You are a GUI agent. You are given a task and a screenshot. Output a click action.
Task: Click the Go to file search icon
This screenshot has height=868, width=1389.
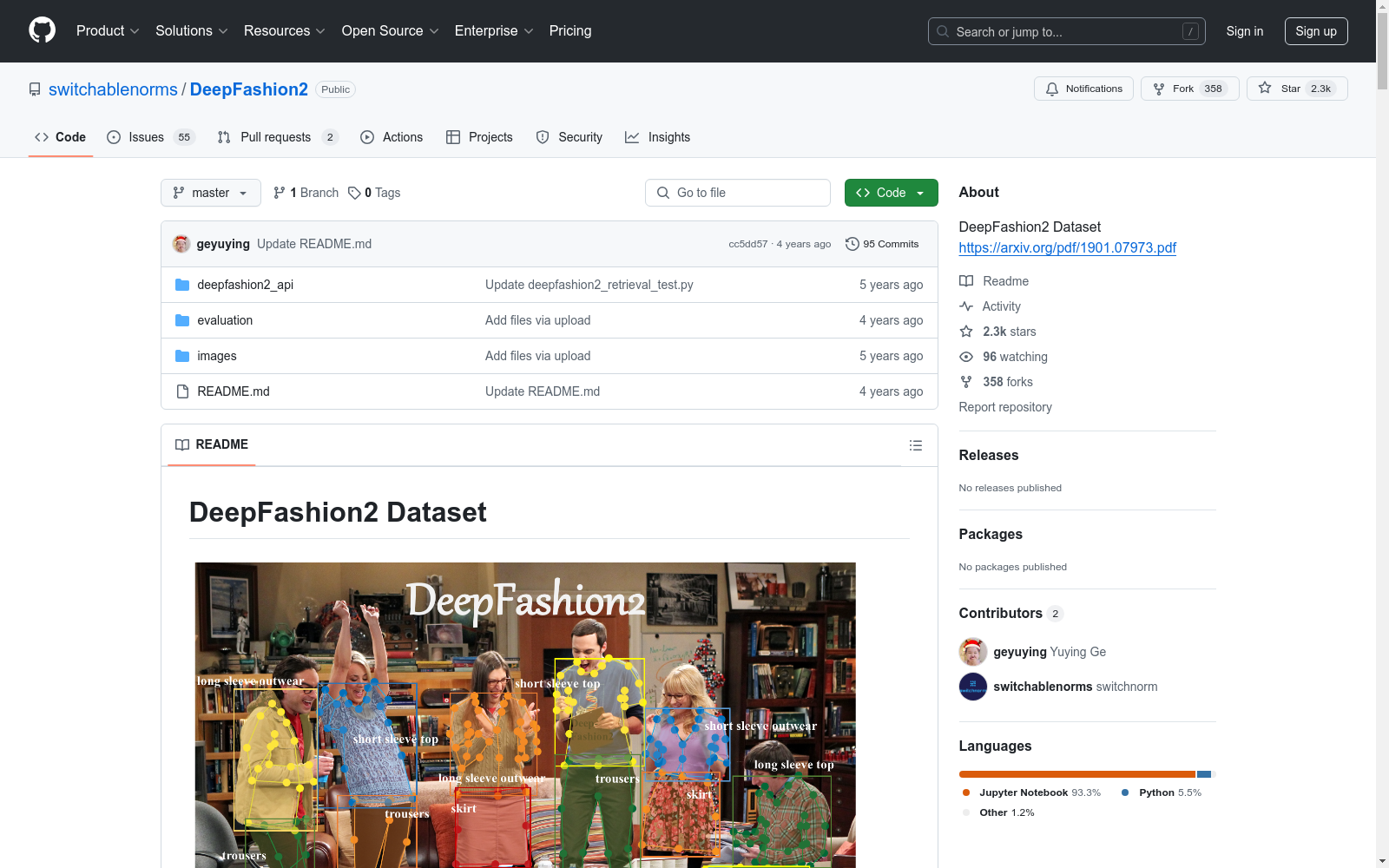coord(663,193)
